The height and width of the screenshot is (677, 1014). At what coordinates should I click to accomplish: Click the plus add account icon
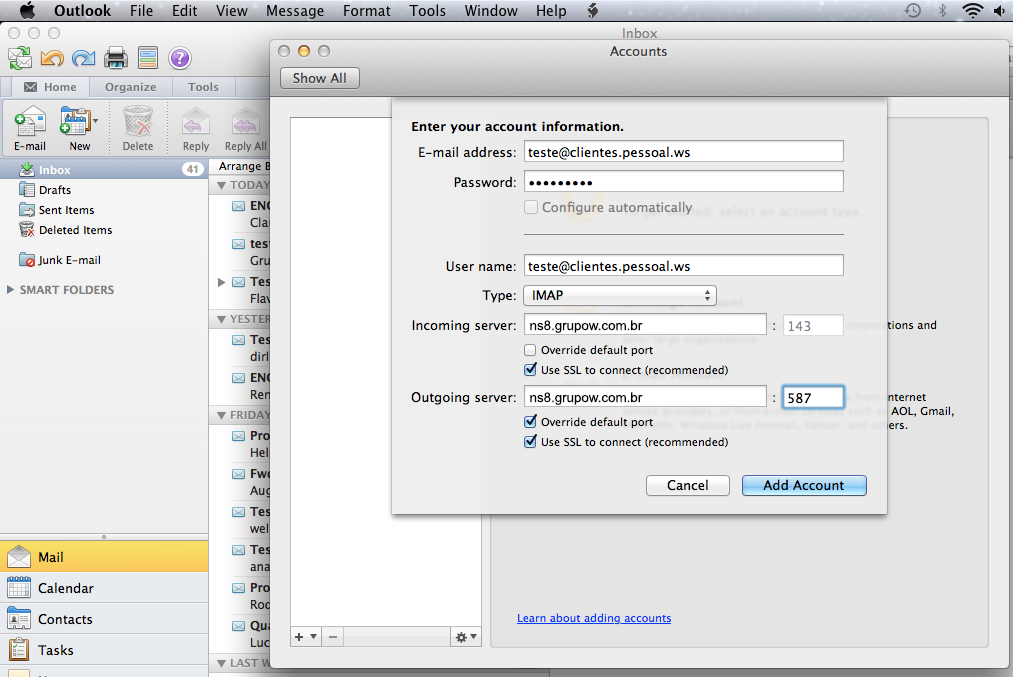pyautogui.click(x=299, y=637)
